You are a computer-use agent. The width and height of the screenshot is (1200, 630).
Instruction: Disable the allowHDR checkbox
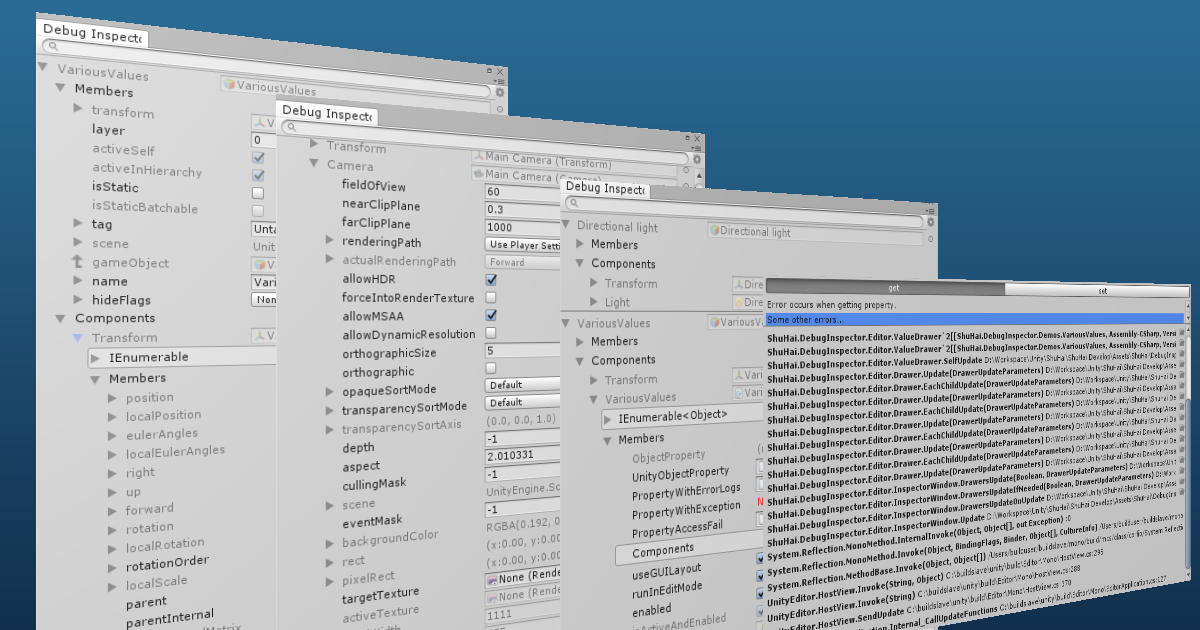[x=489, y=280]
